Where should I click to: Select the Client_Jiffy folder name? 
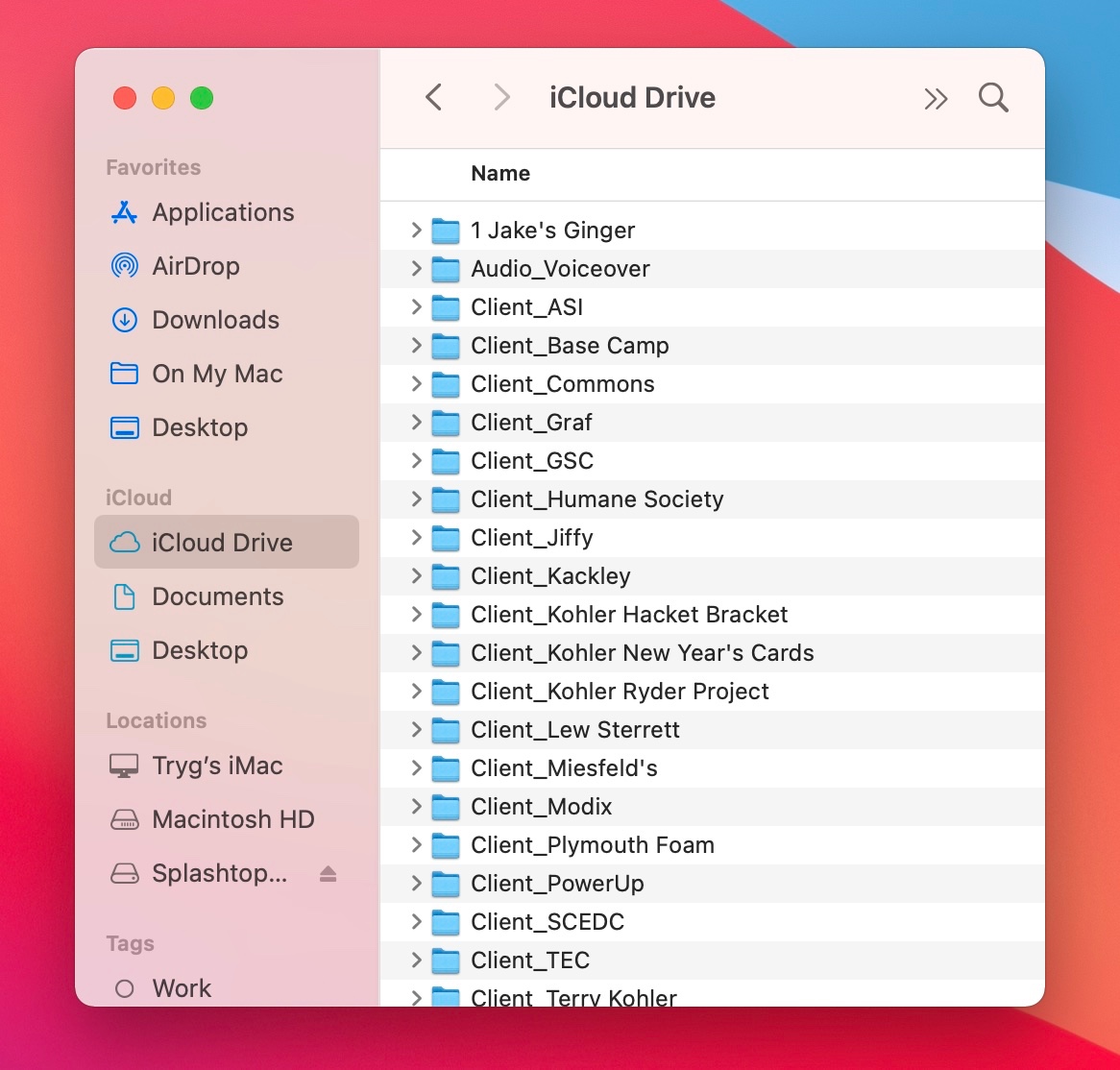[532, 538]
